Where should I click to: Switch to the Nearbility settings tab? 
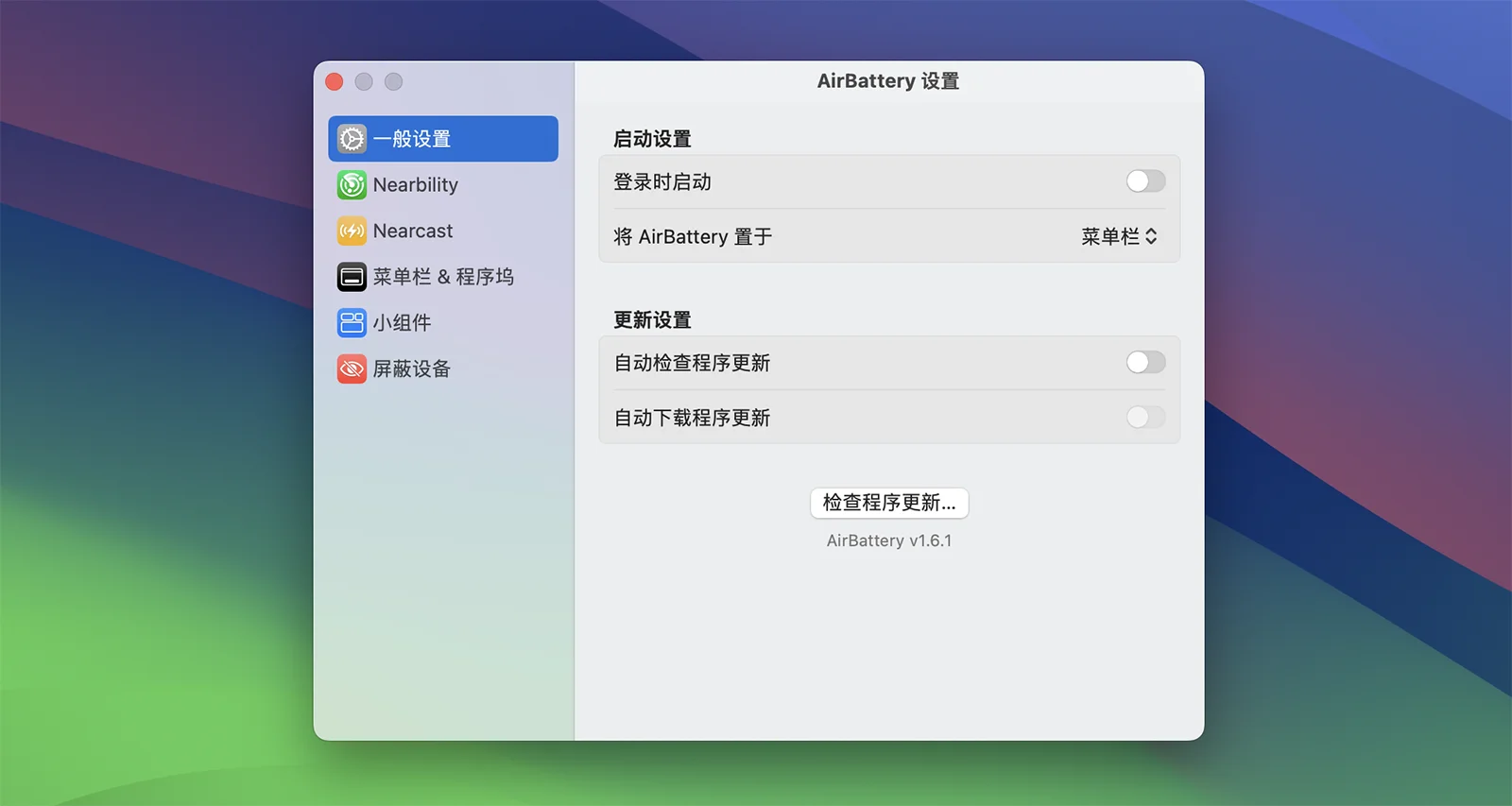443,185
